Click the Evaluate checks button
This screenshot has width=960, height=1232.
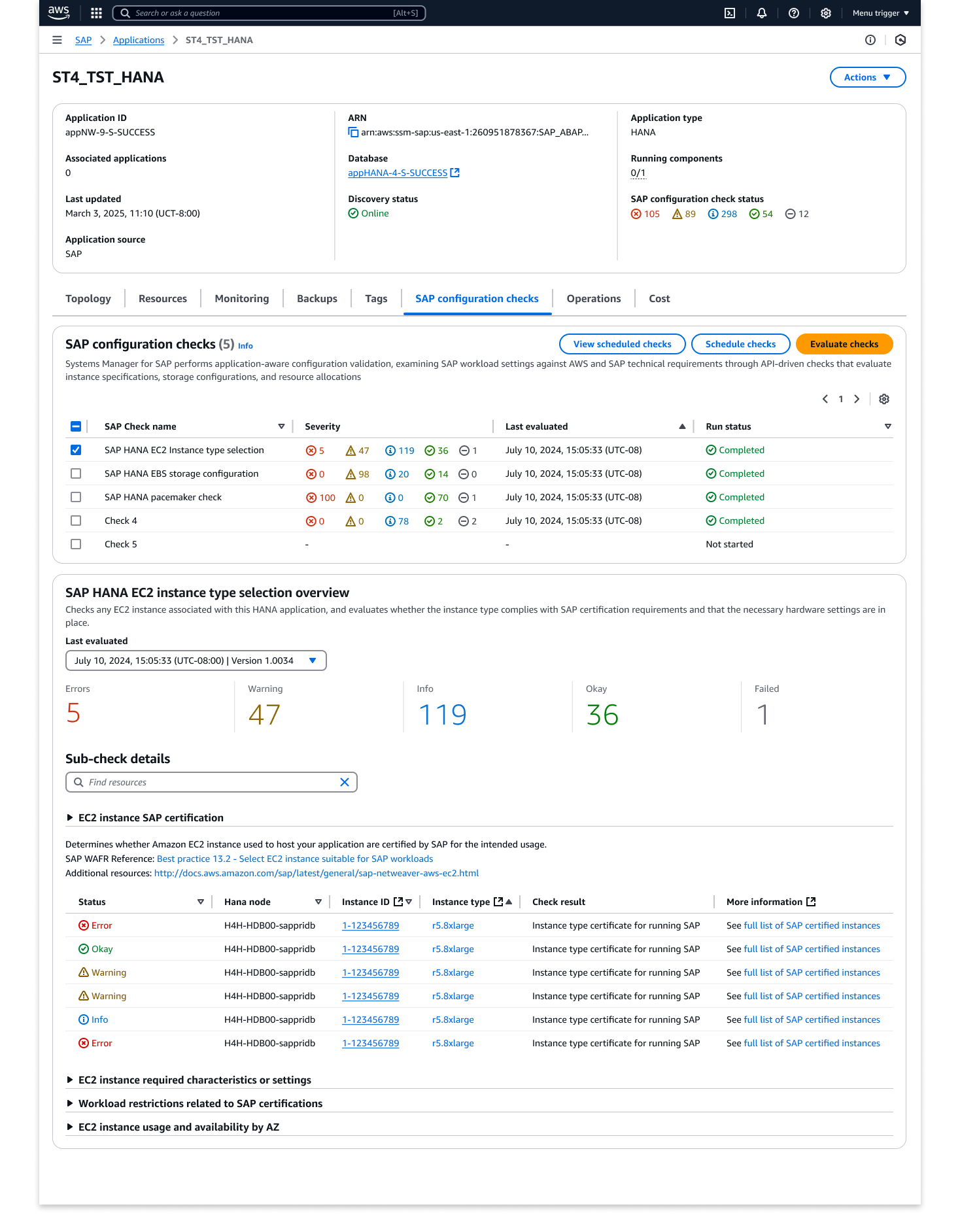[844, 344]
